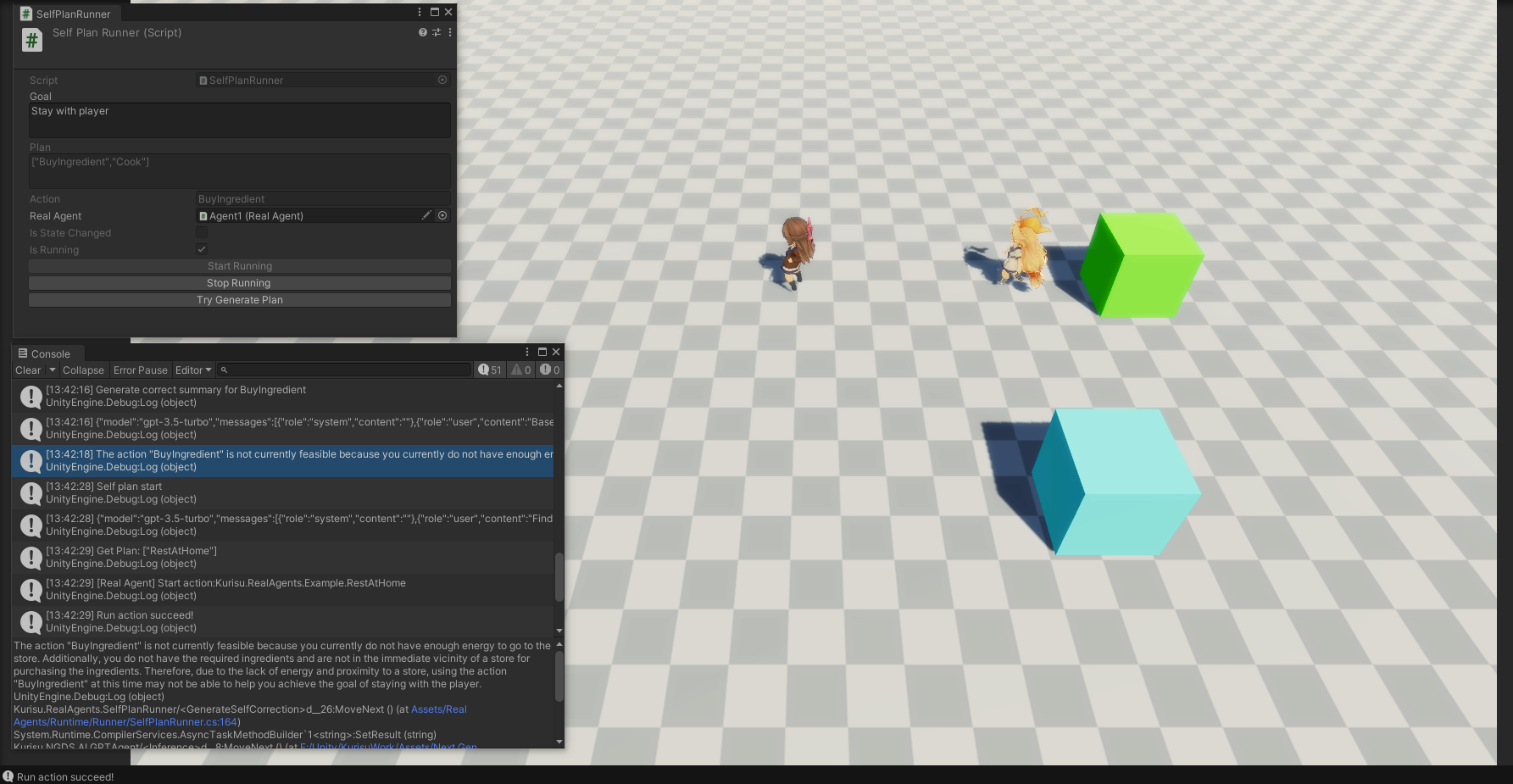
Task: Maximize the SelfPlanRunner inspector window
Action: click(x=435, y=12)
